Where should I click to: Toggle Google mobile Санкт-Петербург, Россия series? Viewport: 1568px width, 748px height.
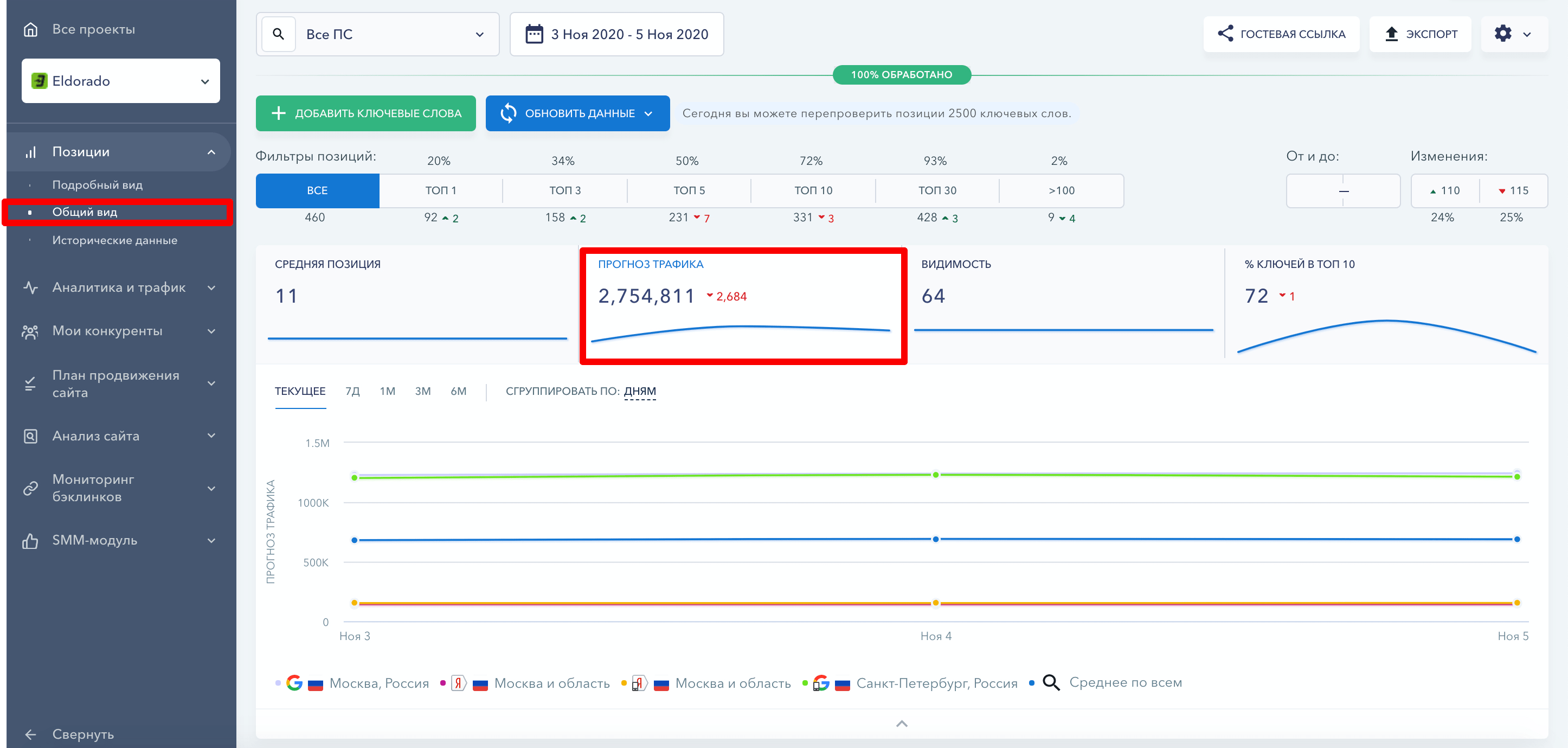pos(910,683)
